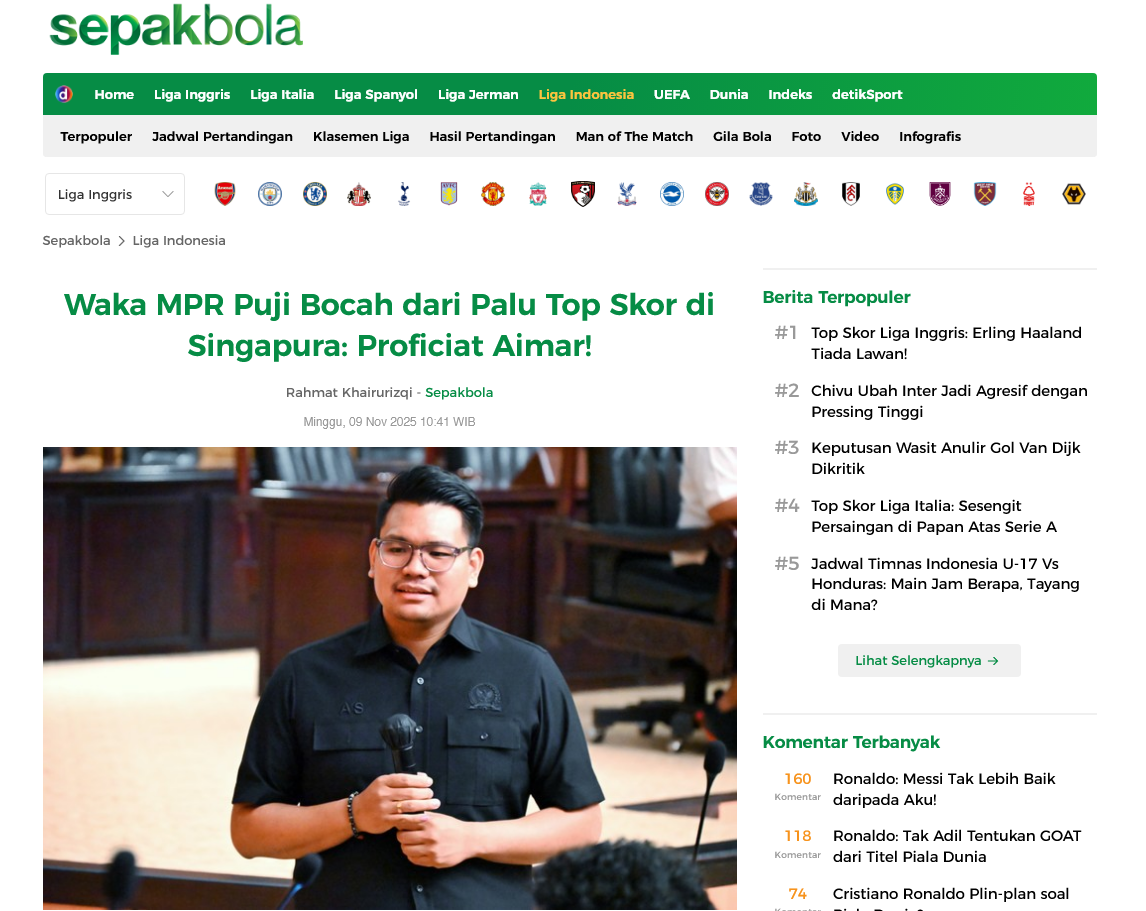Open Hasil Pertandingan submenu
This screenshot has height=911, width=1146.
coord(493,136)
